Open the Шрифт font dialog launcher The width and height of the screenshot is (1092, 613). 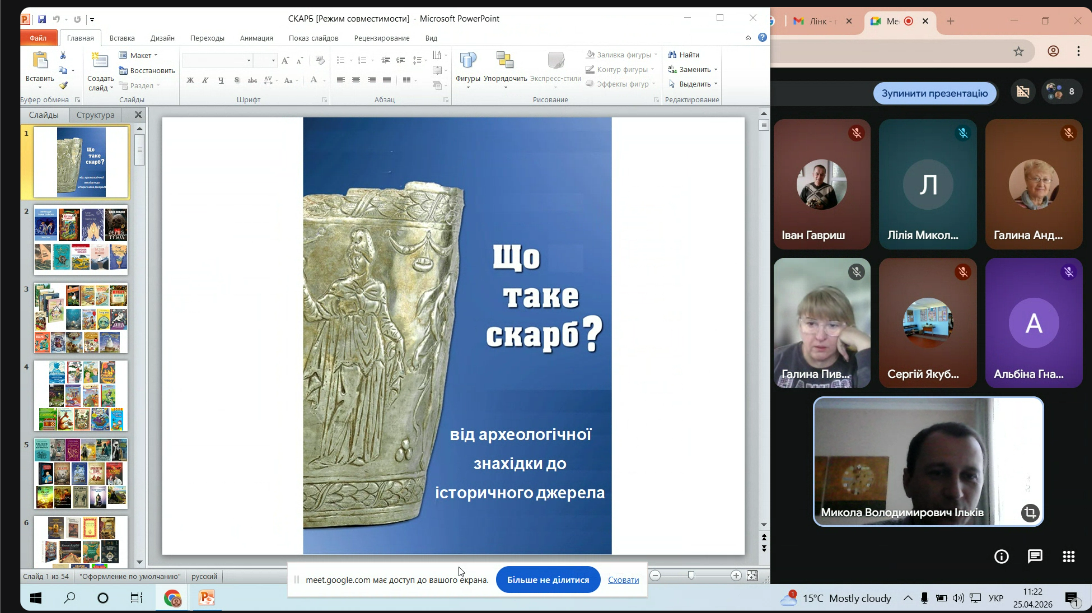(x=325, y=100)
